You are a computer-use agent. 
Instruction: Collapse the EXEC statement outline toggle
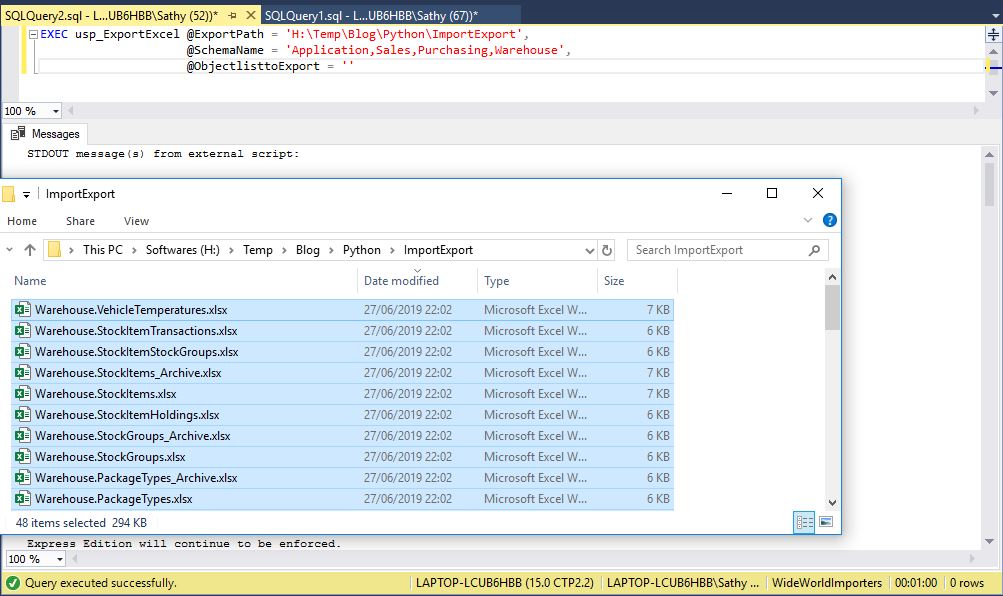pos(33,34)
